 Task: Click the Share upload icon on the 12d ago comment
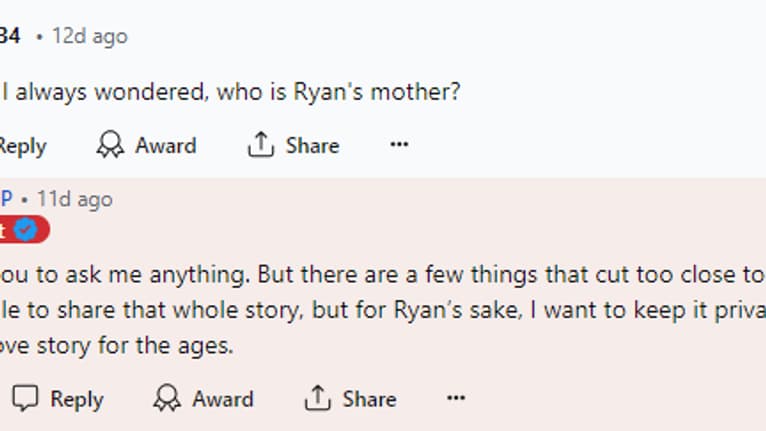pyautogui.click(x=260, y=145)
